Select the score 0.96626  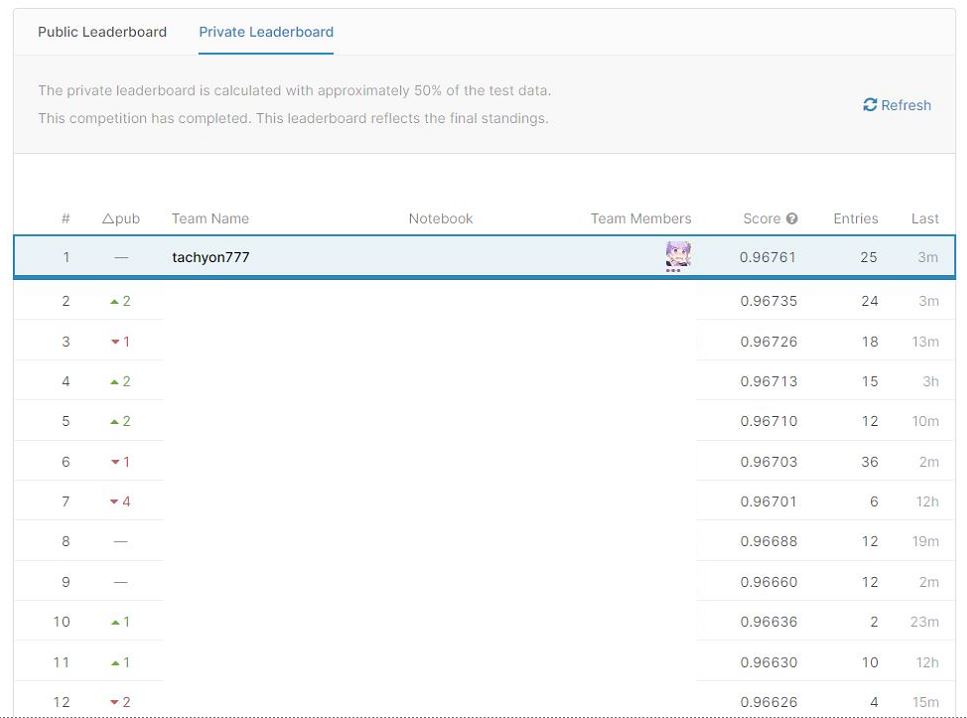768,702
